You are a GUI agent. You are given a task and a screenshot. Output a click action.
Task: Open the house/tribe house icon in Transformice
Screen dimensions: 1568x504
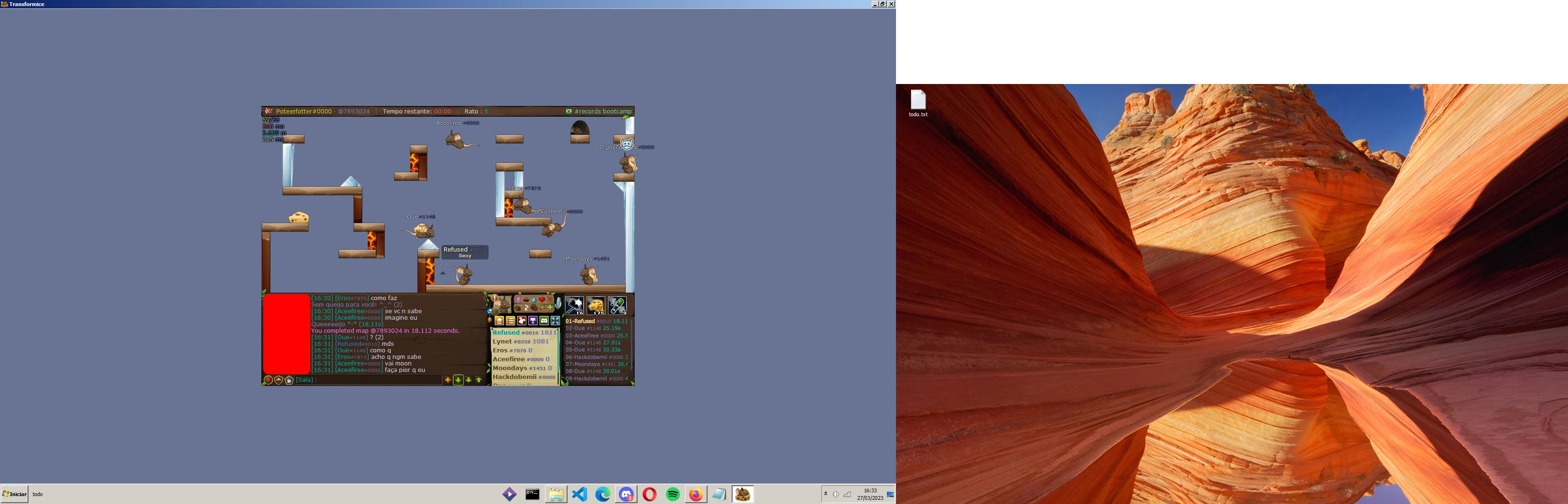click(x=499, y=321)
